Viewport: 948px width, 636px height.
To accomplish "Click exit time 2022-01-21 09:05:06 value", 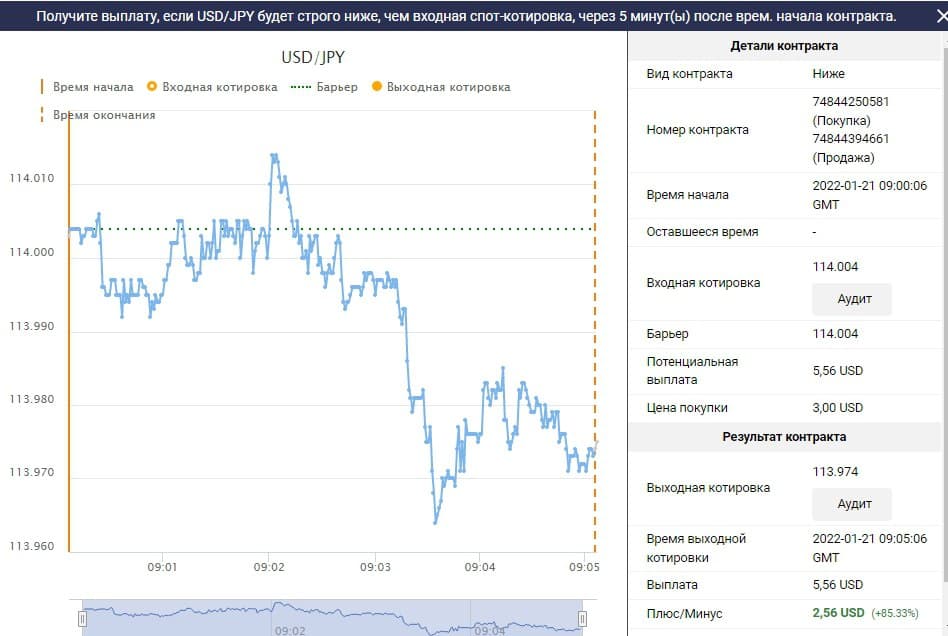I will (869, 548).
